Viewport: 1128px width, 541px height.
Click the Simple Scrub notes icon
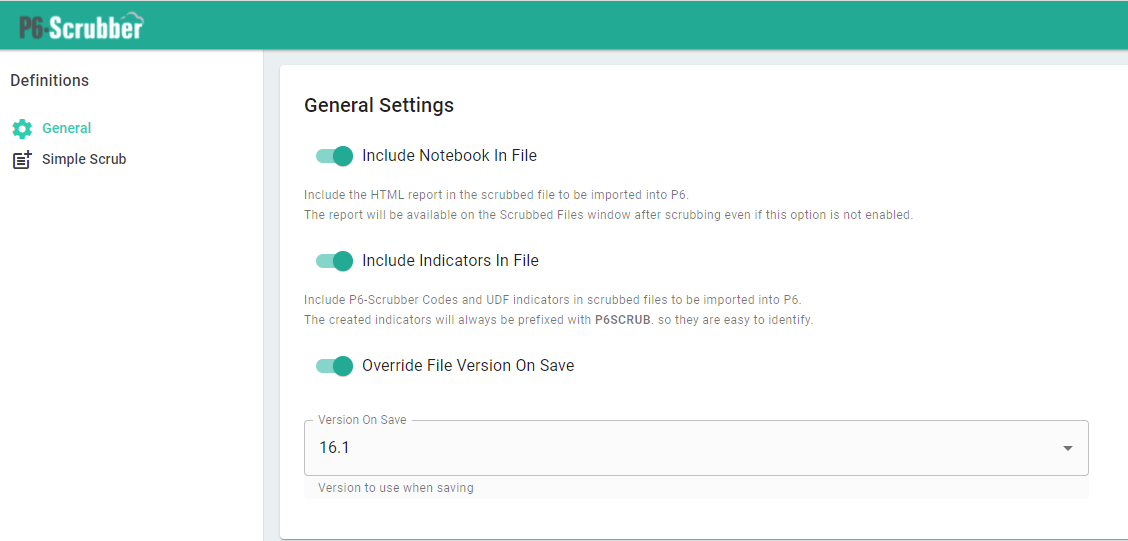click(x=22, y=160)
